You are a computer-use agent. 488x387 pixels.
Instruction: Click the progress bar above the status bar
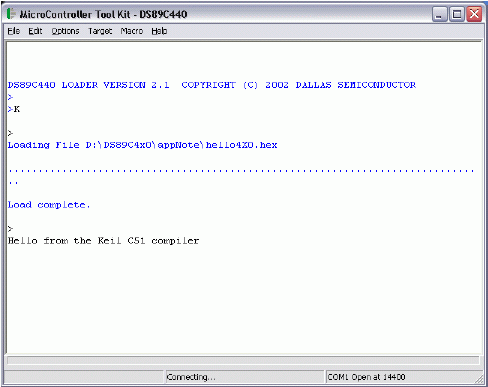243,360
